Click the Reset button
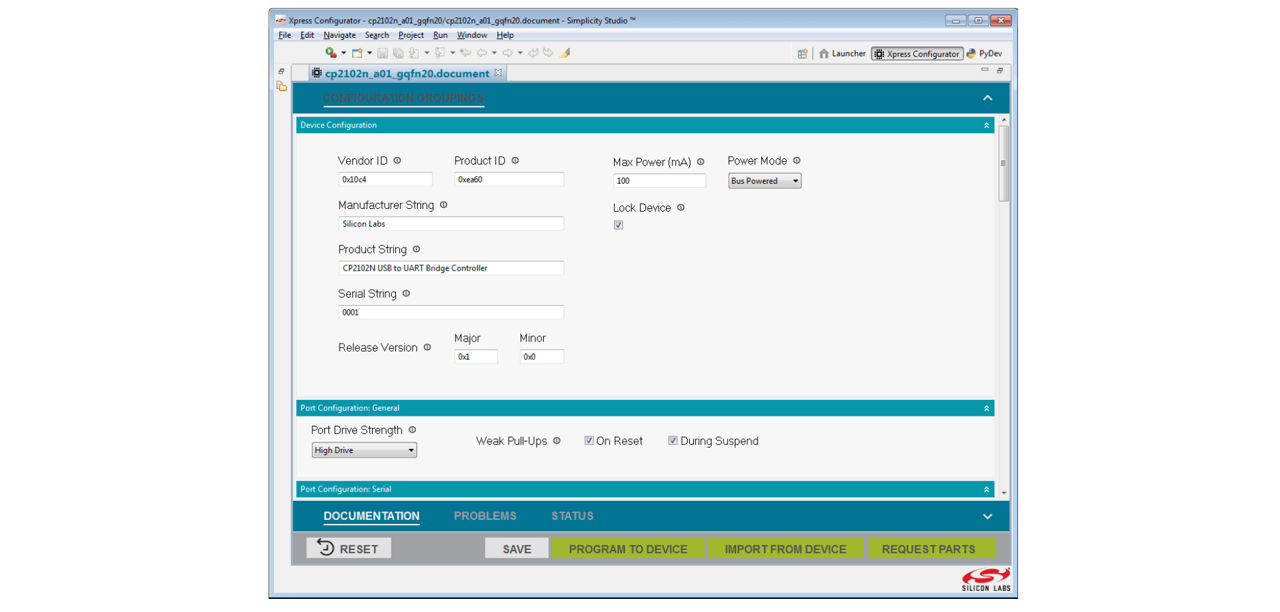This screenshot has width=1280, height=612. click(348, 548)
